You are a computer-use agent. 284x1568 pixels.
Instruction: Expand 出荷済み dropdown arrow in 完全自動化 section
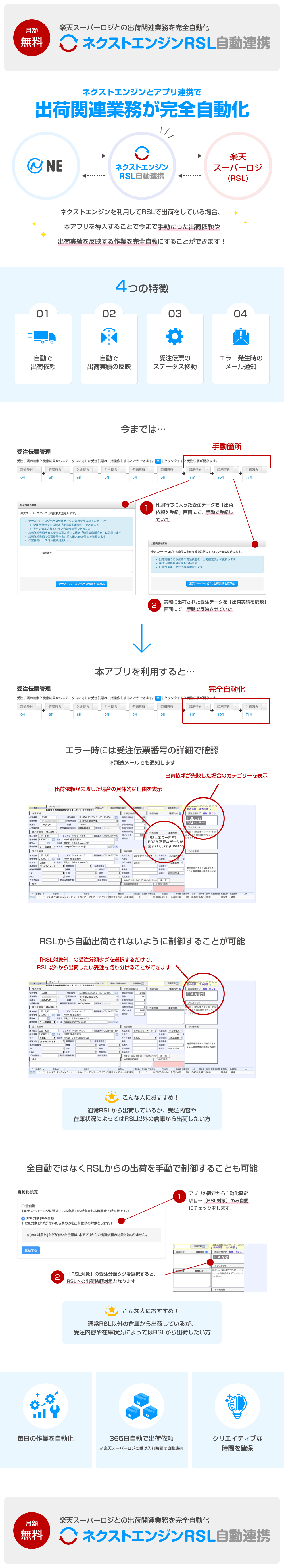tap(264, 706)
